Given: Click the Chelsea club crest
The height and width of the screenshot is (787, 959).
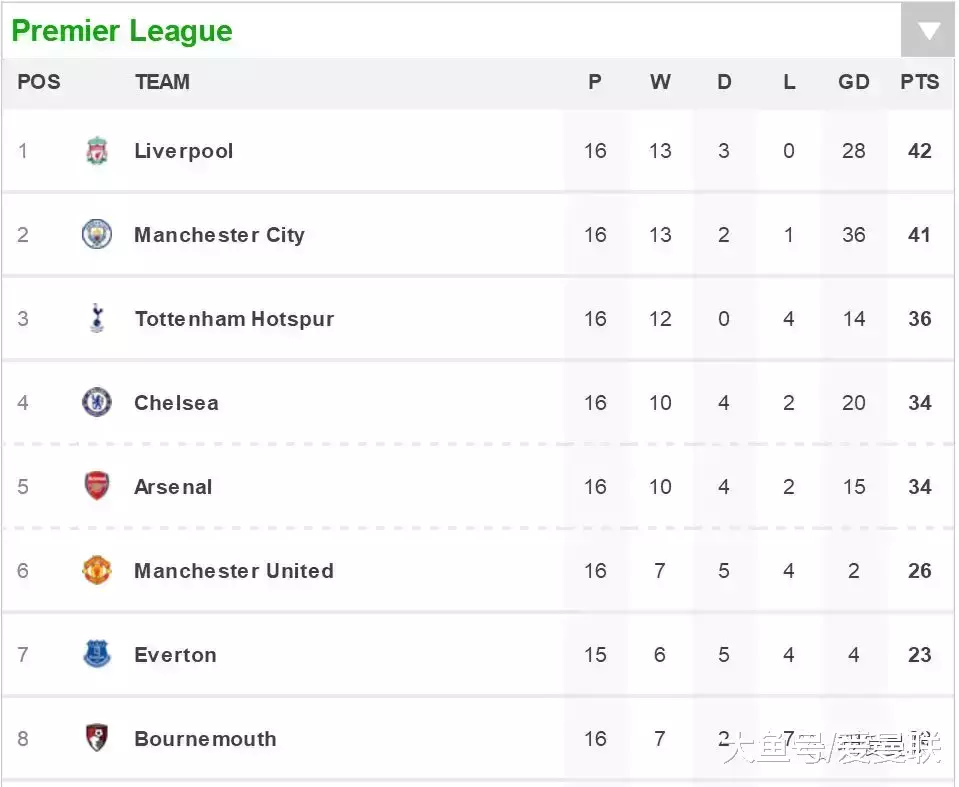Looking at the screenshot, I should (97, 402).
